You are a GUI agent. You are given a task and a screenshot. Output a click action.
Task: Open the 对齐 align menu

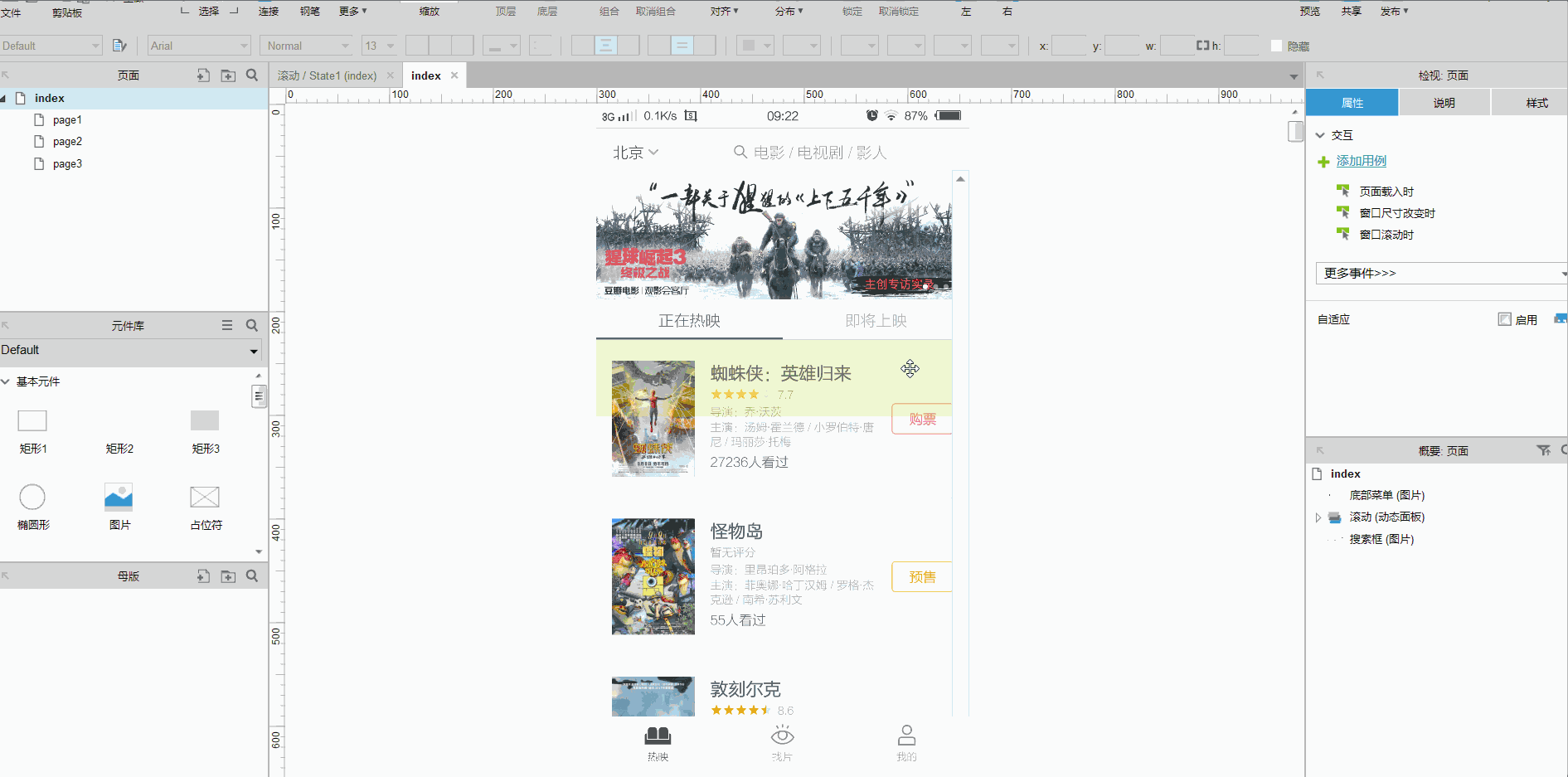point(724,12)
